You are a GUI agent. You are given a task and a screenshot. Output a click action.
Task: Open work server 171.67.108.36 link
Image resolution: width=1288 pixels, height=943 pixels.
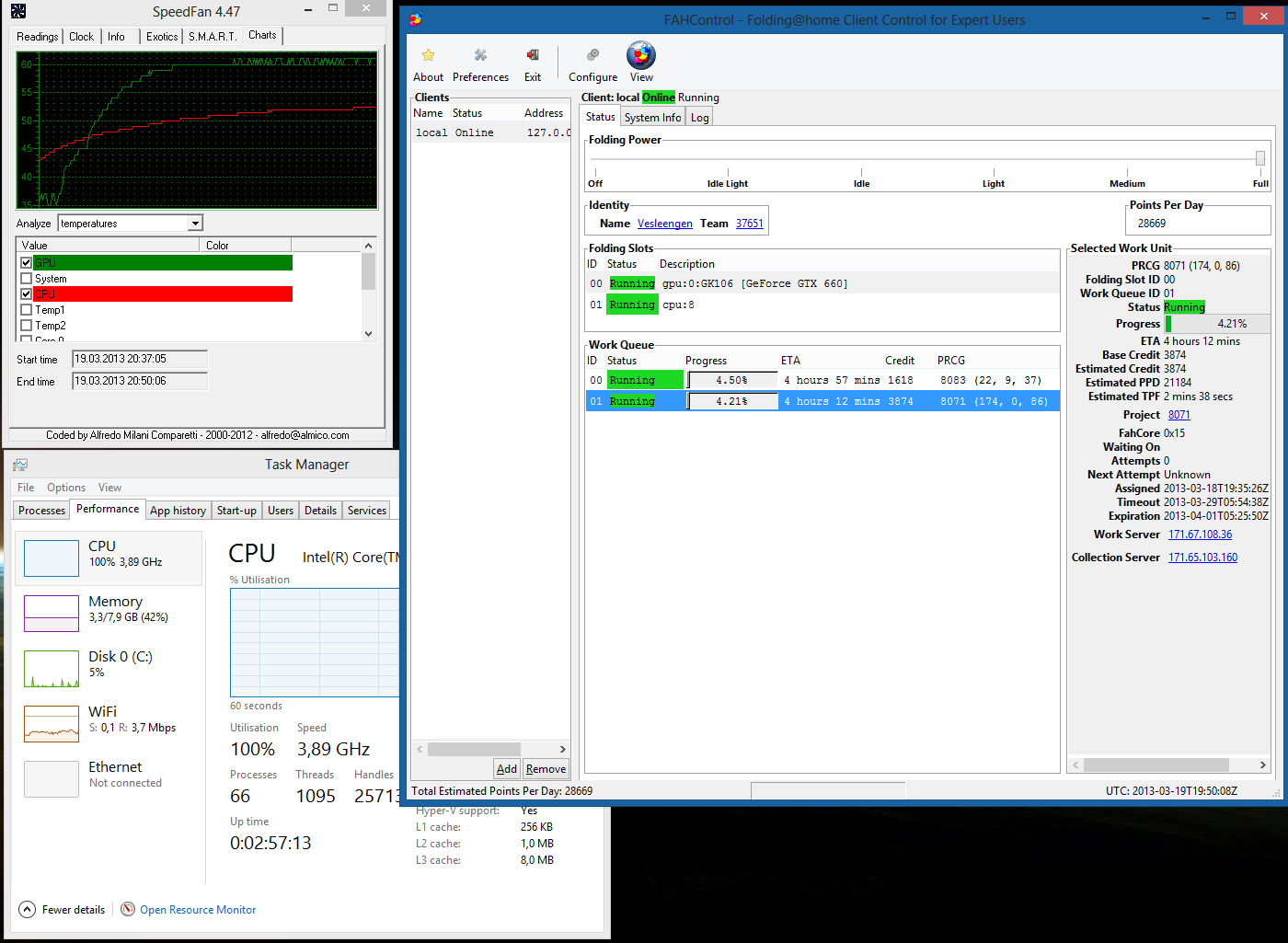pos(1200,535)
